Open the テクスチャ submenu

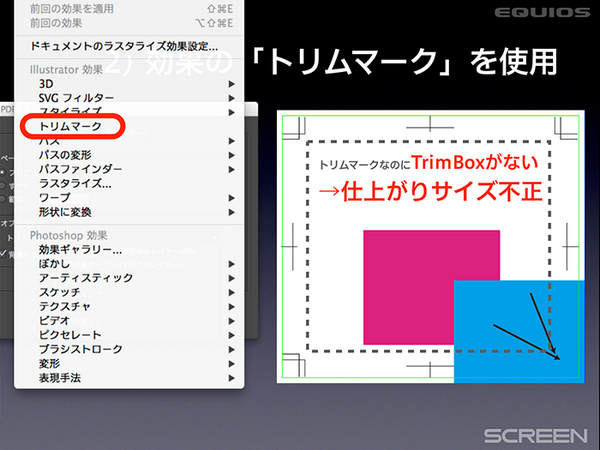129,307
